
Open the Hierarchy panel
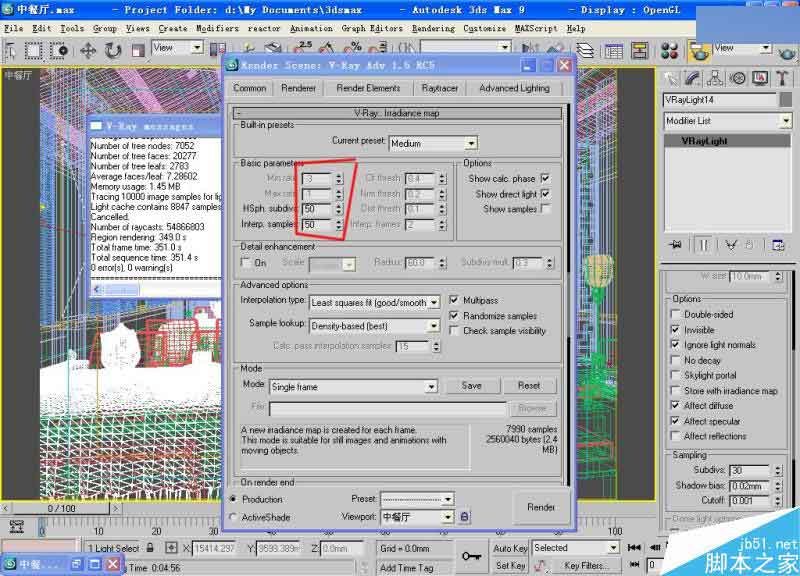[716, 76]
